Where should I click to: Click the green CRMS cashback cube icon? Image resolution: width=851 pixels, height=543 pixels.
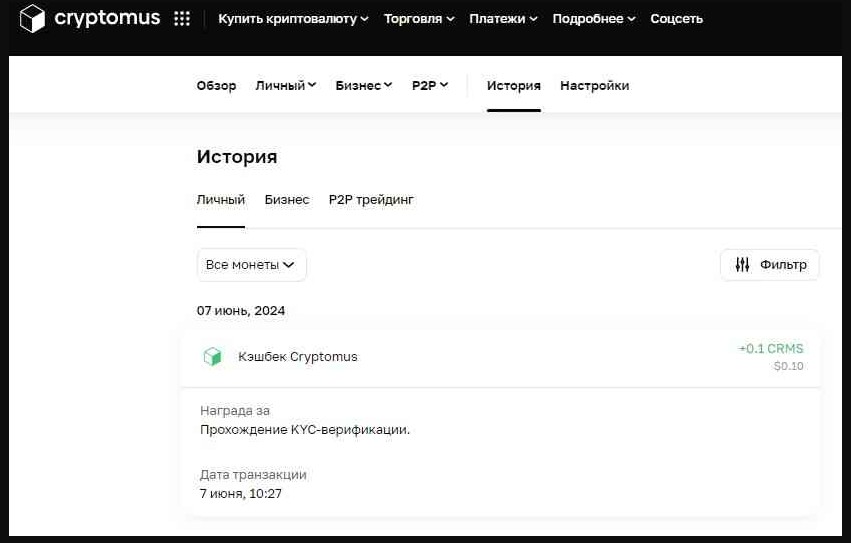tap(212, 357)
